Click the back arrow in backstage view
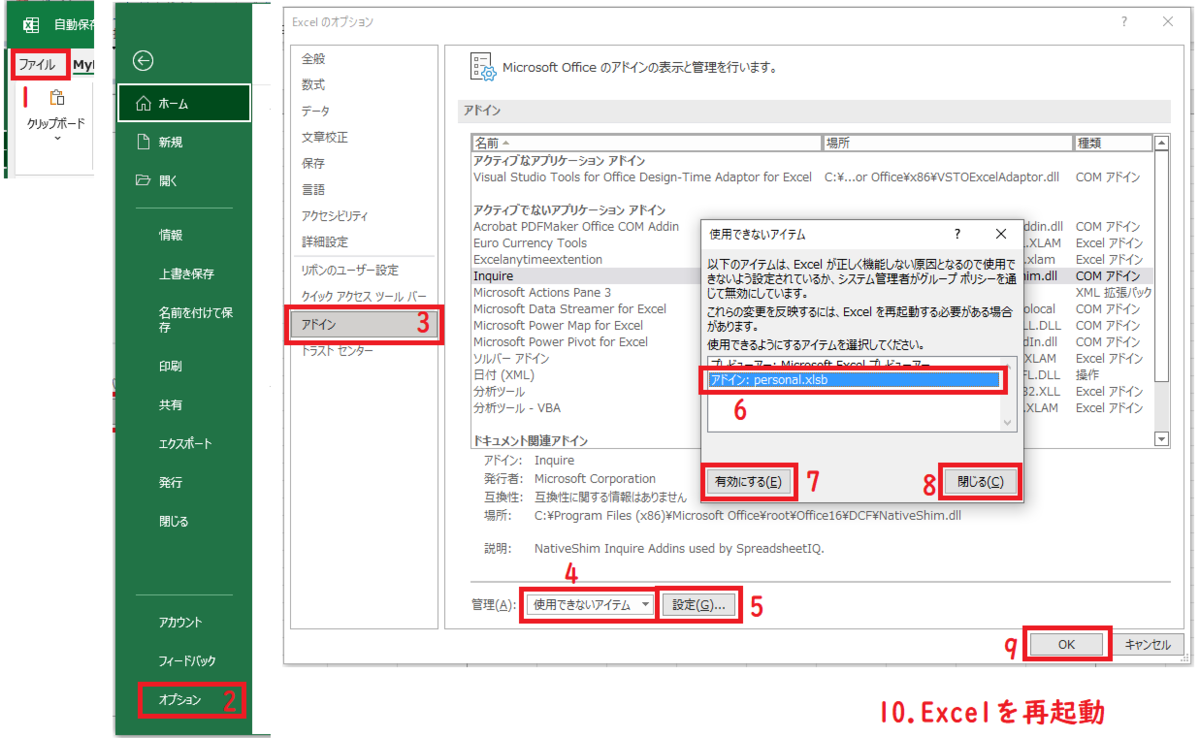The image size is (1200, 738). click(x=143, y=61)
